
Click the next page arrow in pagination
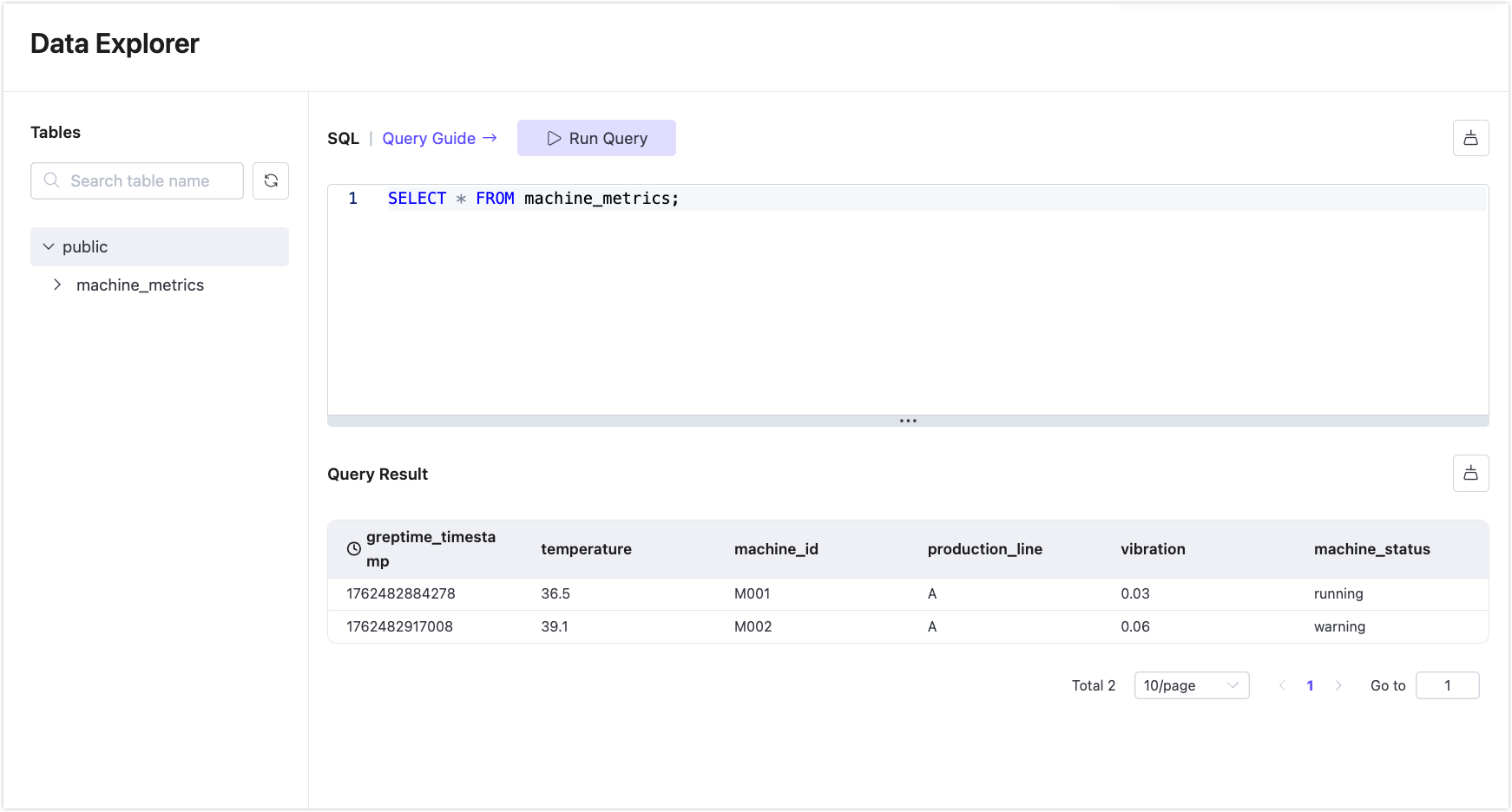pyautogui.click(x=1338, y=685)
